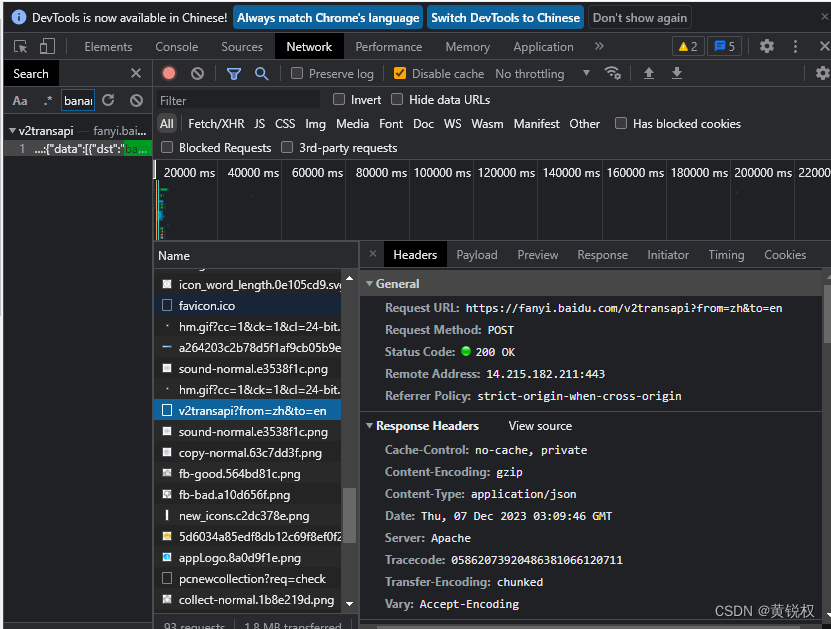Toggle the device toolbar icon
Viewport: 831px width, 629px height.
click(47, 47)
